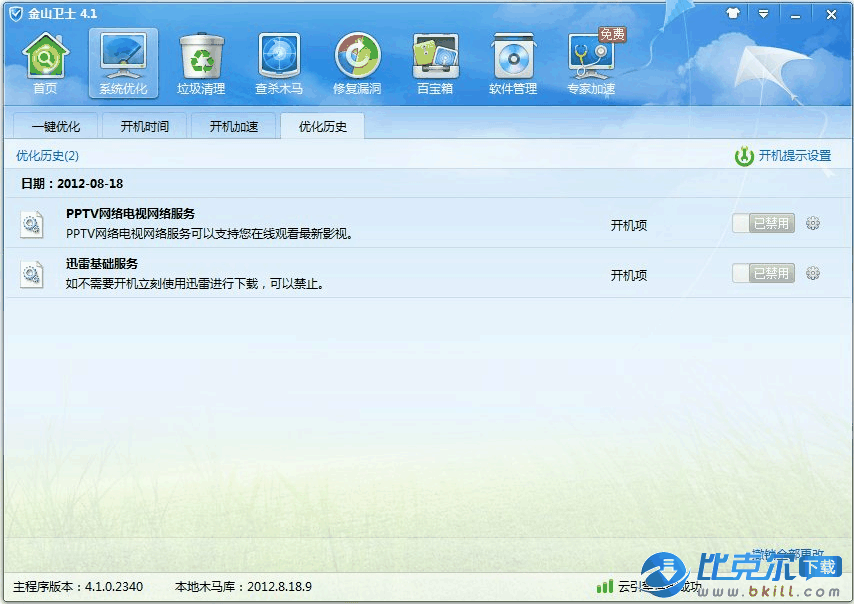Open 专家加速 expert acceleration

coord(591,63)
